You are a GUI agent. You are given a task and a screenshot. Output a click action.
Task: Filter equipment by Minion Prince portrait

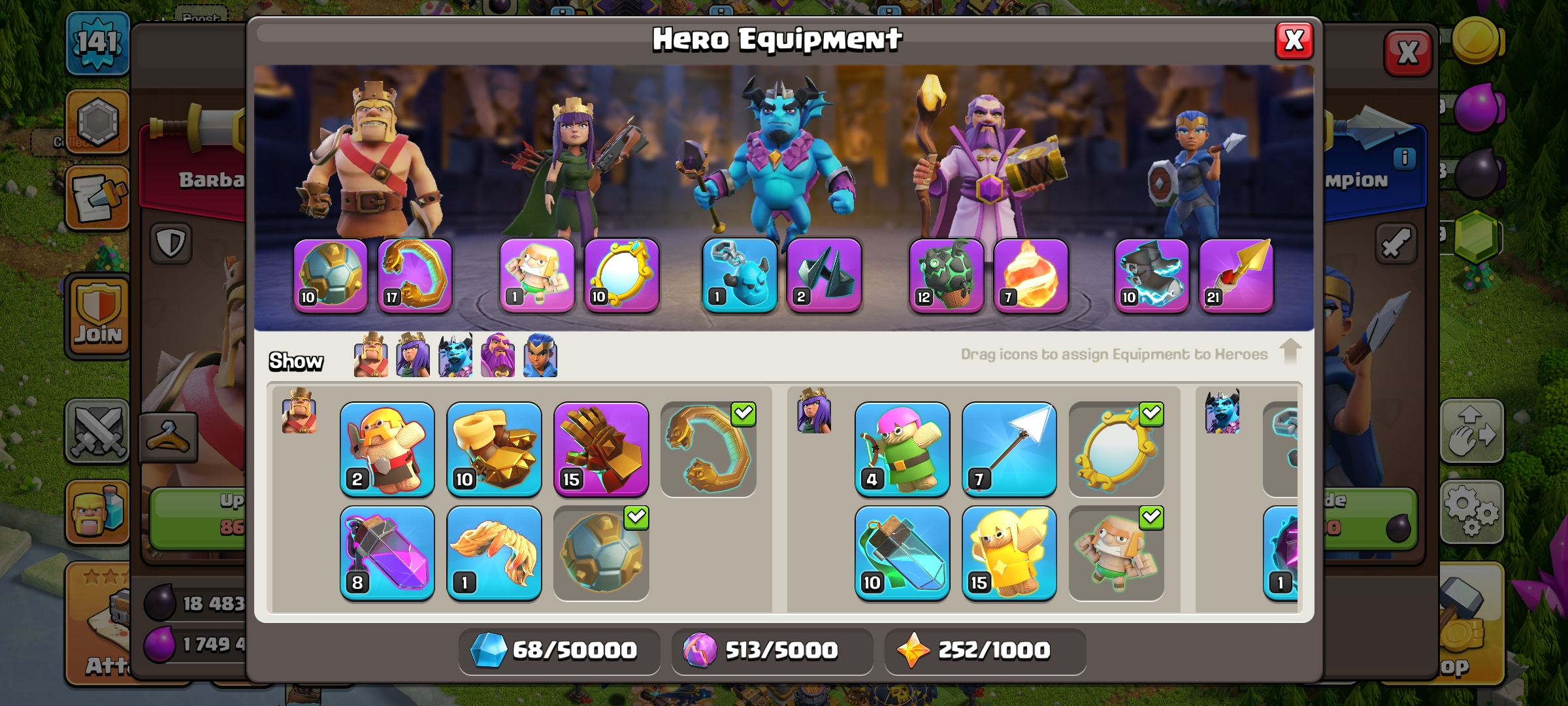click(x=455, y=356)
